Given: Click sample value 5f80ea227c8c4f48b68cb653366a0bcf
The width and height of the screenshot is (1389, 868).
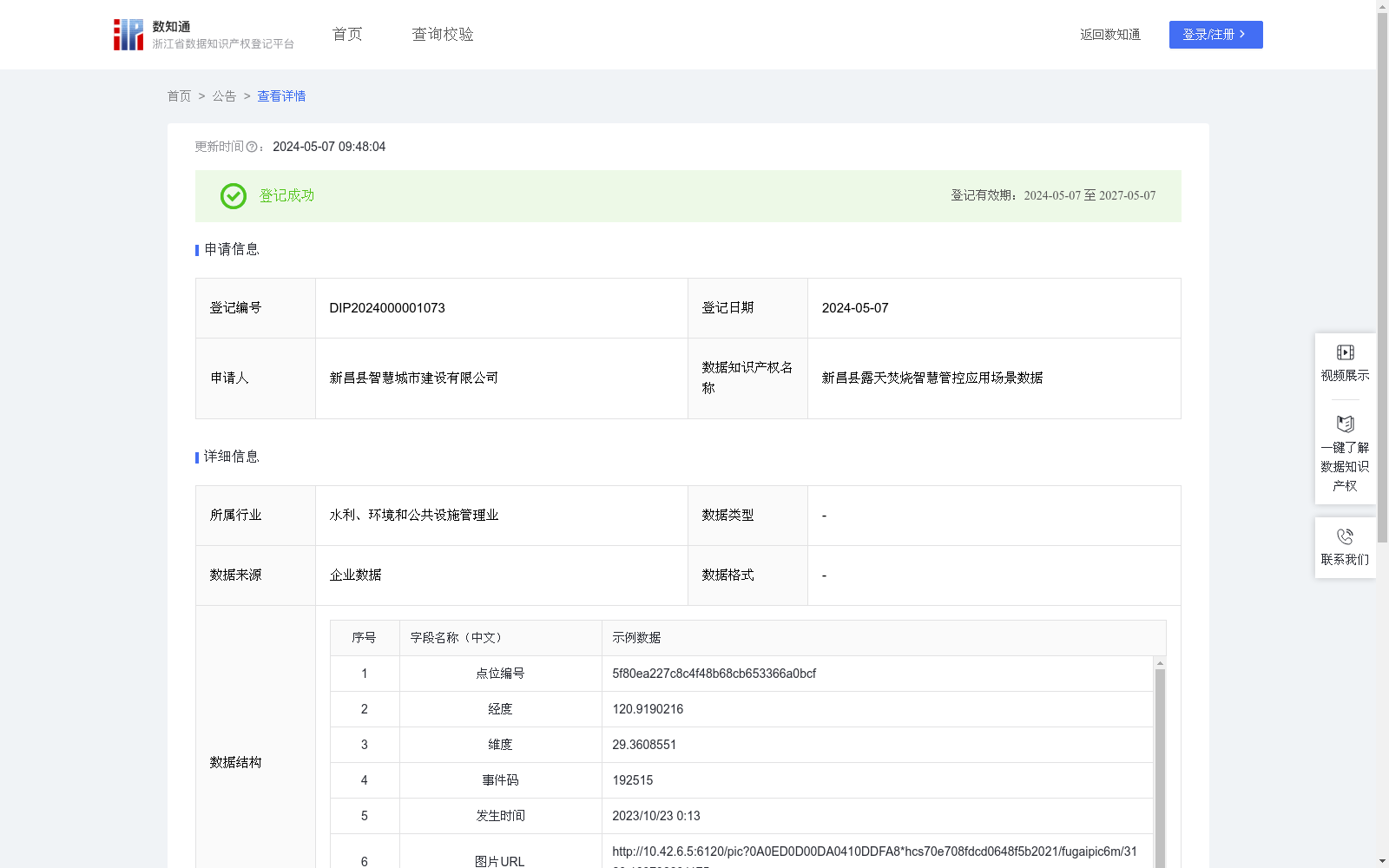Looking at the screenshot, I should (714, 674).
